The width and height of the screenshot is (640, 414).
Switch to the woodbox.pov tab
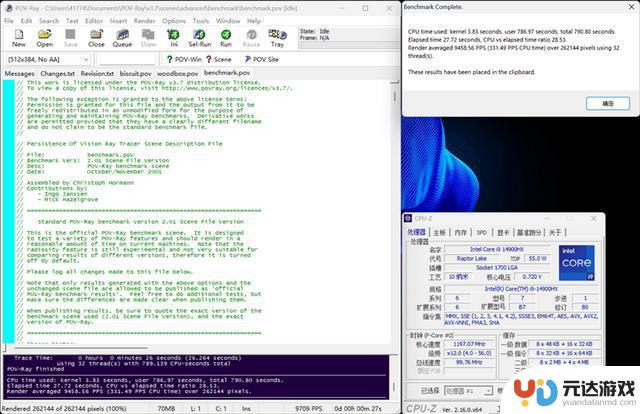click(x=178, y=73)
